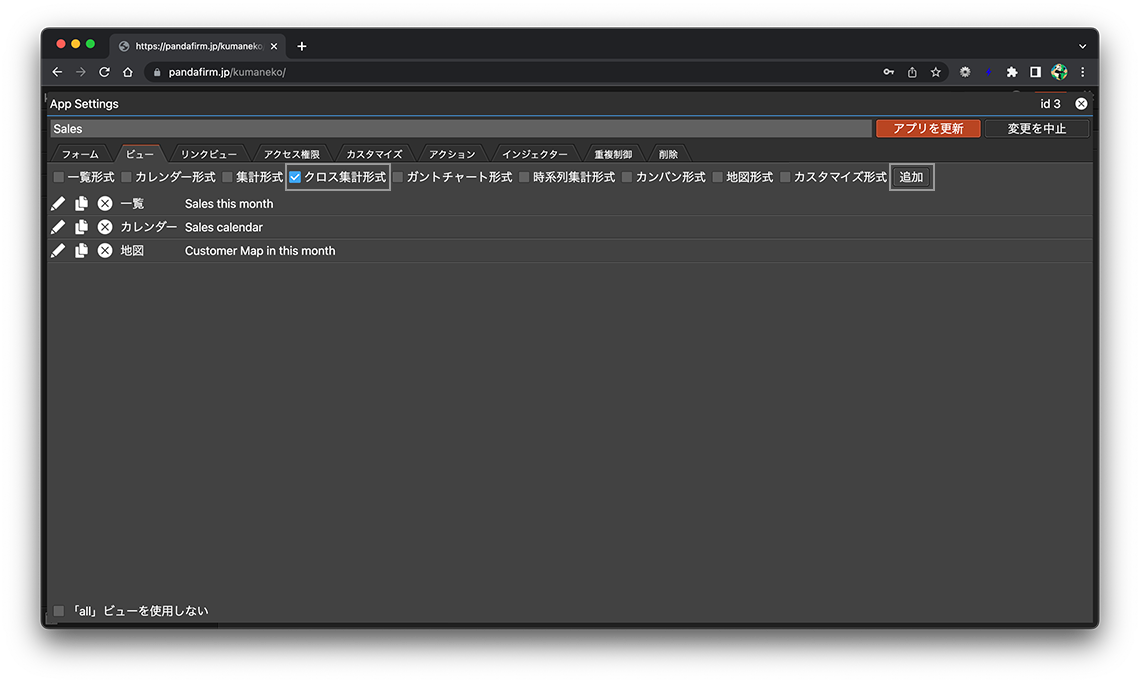The height and width of the screenshot is (683, 1140).
Task: Open browser extensions puzzle icon
Action: tap(1012, 72)
